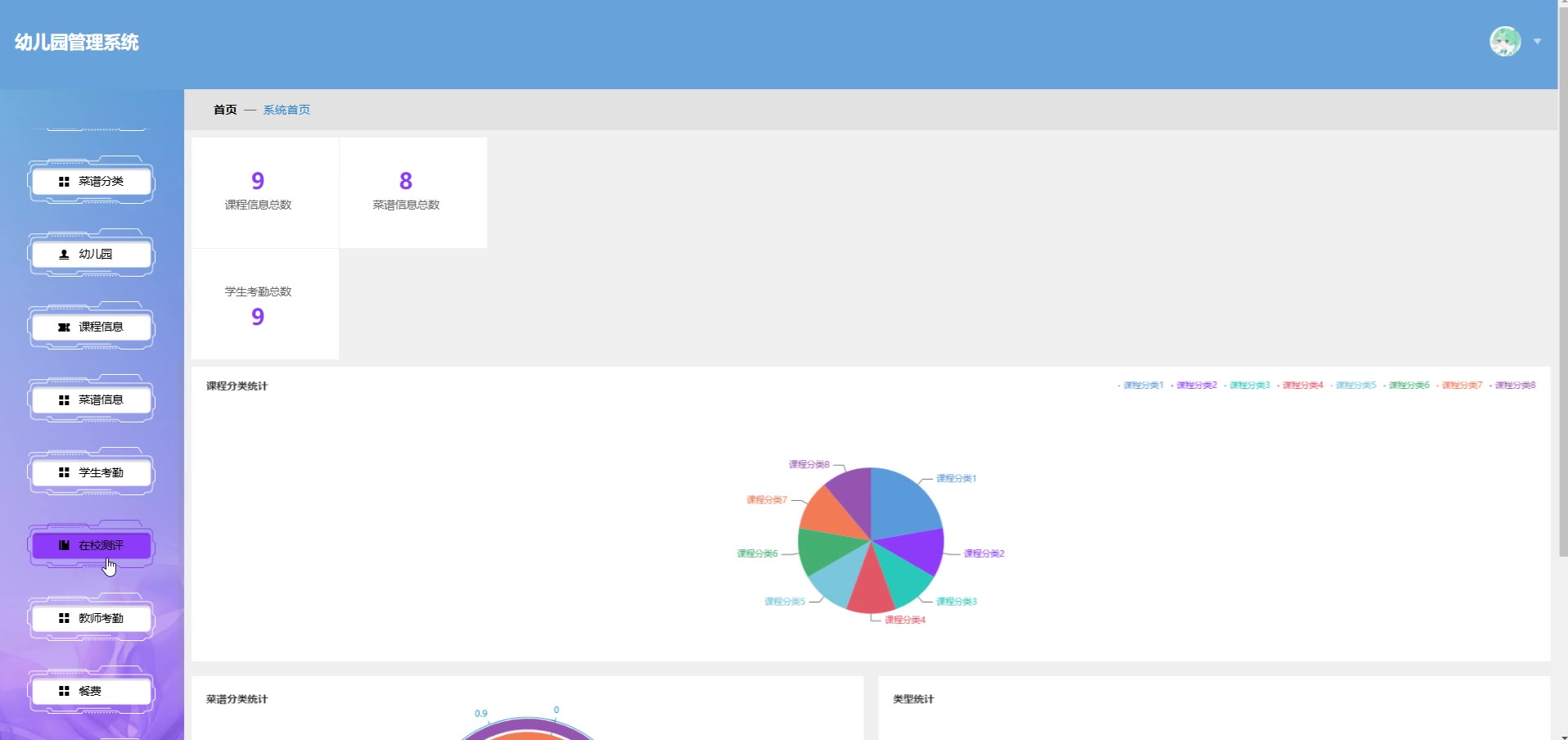The height and width of the screenshot is (740, 1568).
Task: Click the video camera icon beside 课程信息
Action: pyautogui.click(x=64, y=327)
